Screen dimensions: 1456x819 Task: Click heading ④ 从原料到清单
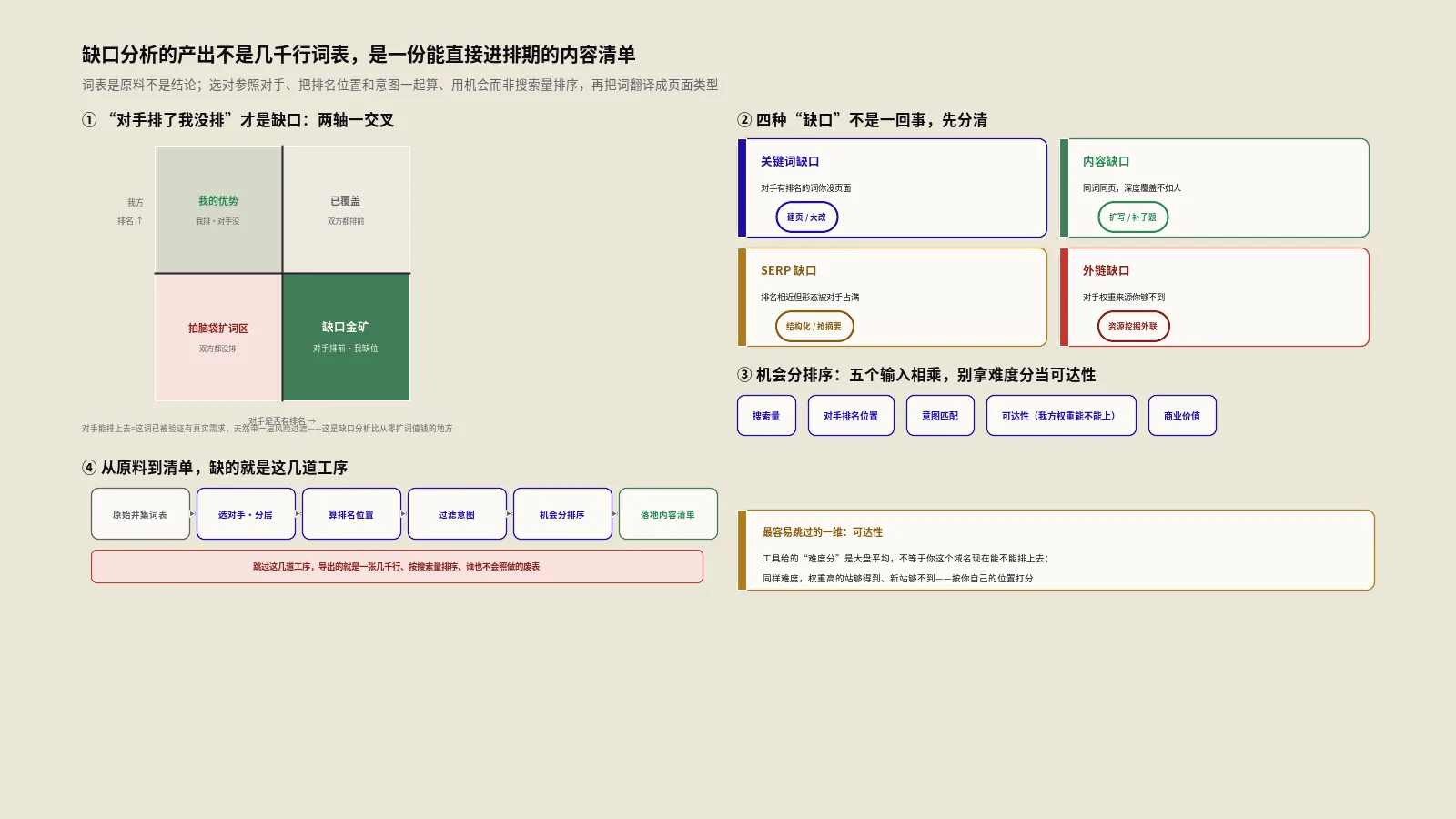click(215, 468)
